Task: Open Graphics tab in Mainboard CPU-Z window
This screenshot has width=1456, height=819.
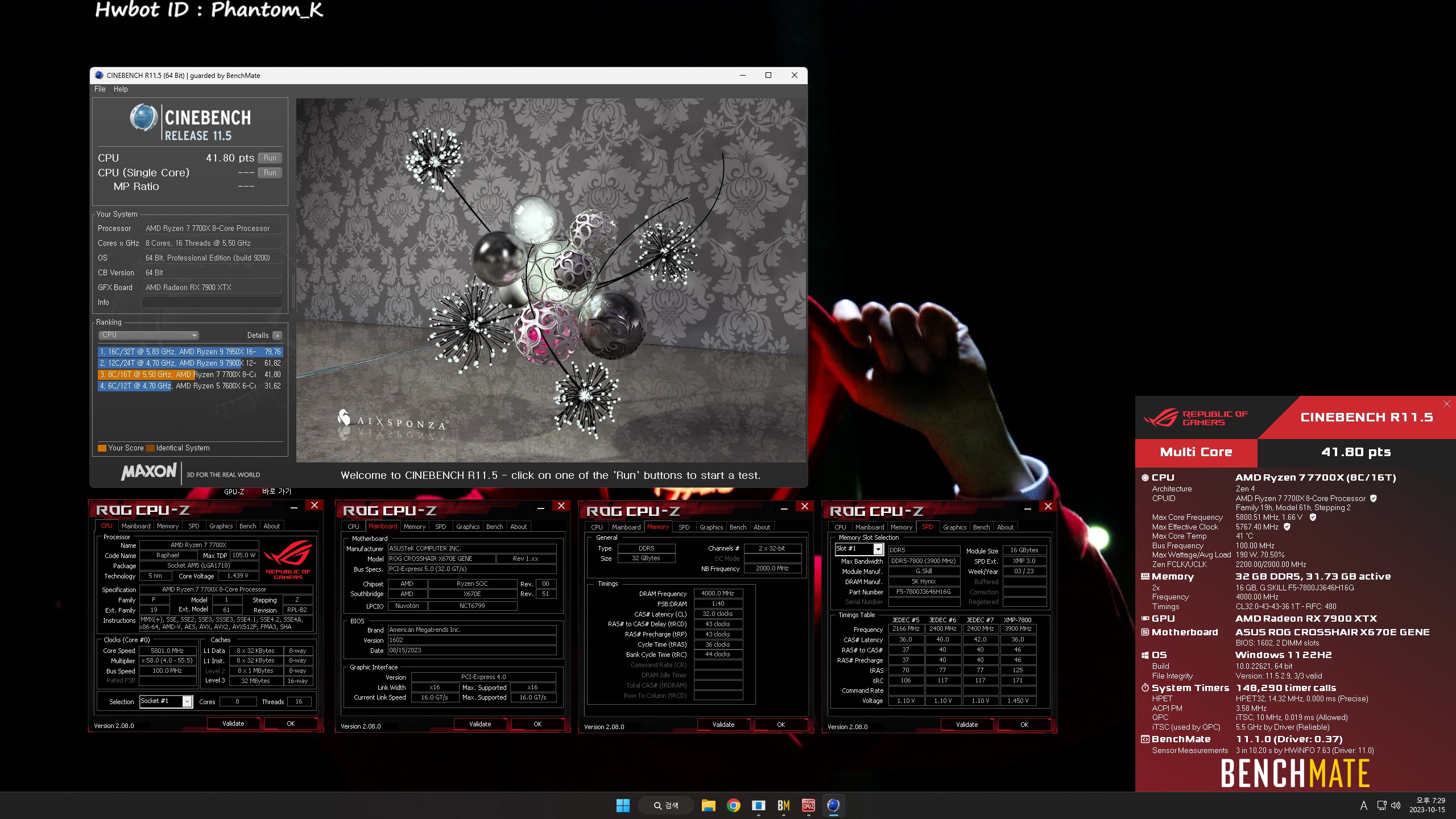Action: click(x=468, y=527)
